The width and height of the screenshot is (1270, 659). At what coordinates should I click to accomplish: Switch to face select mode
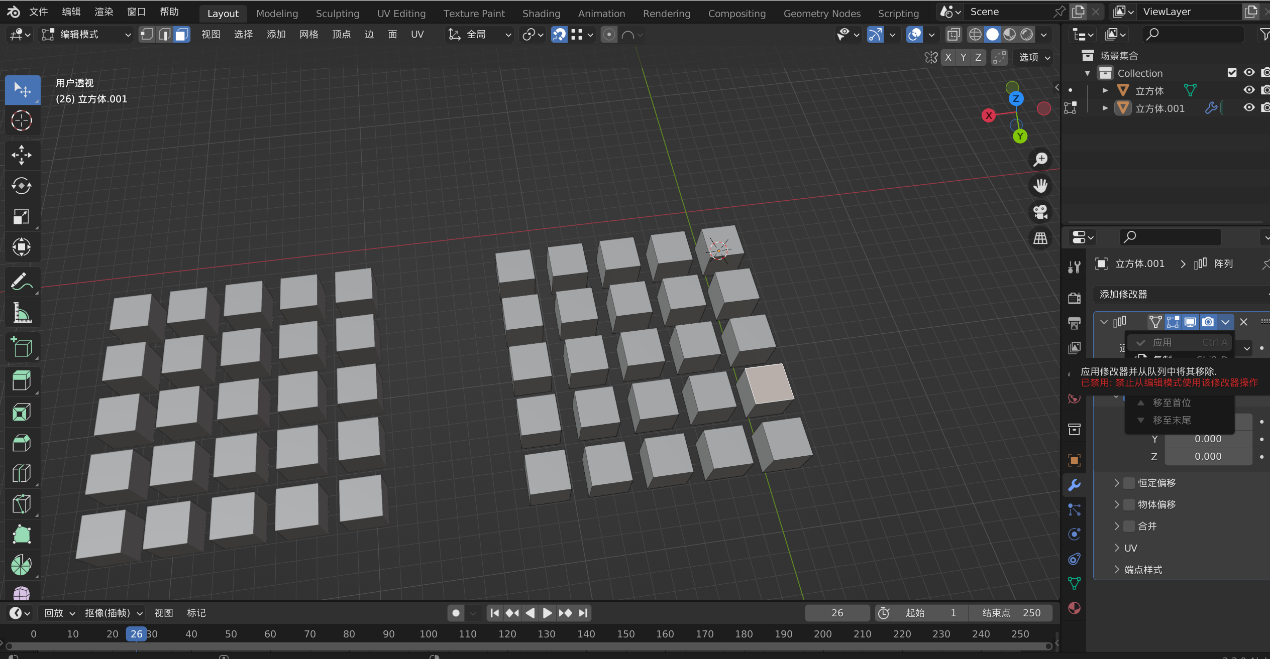point(181,34)
